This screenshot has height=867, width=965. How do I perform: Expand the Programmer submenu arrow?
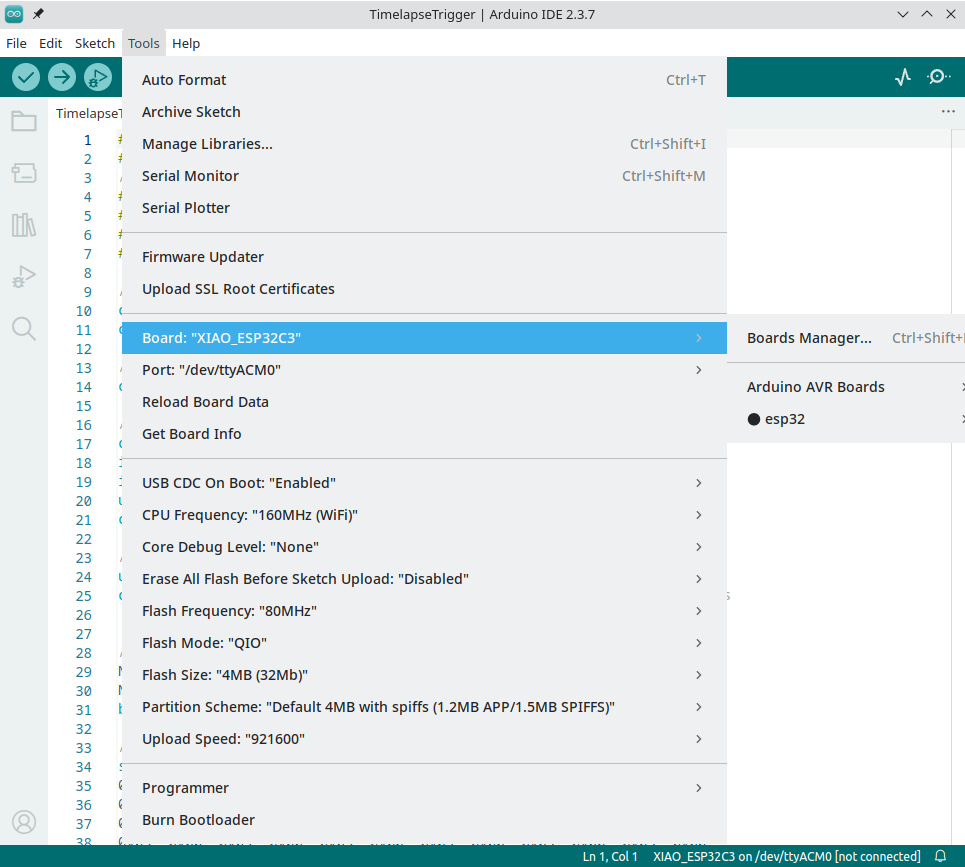pos(699,788)
